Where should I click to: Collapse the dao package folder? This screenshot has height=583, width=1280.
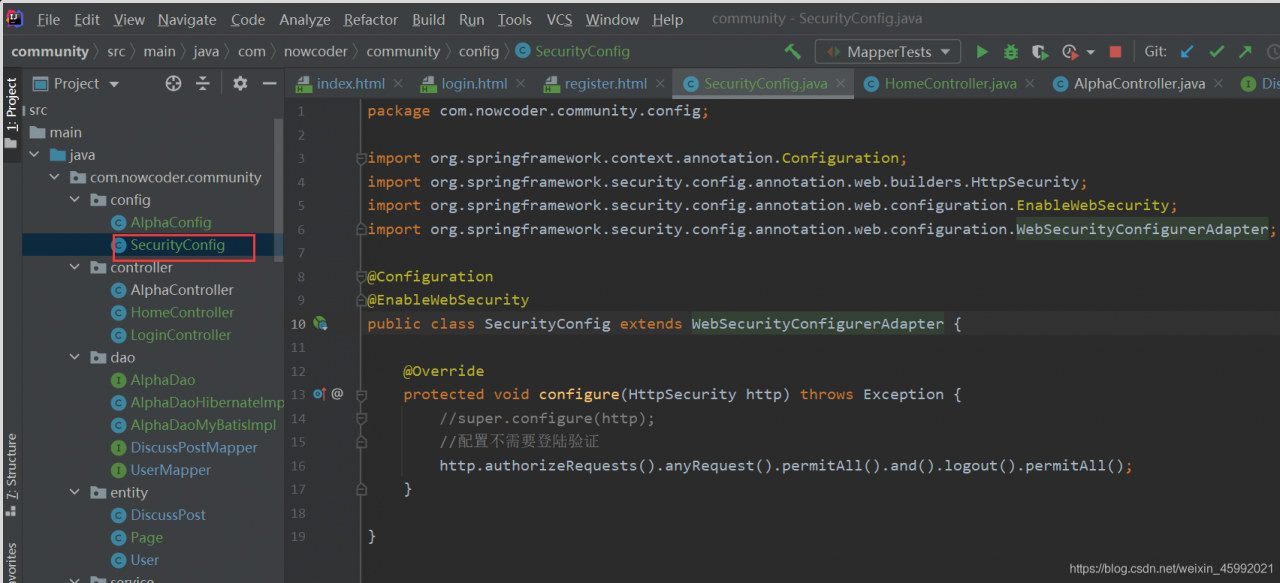[77, 358]
